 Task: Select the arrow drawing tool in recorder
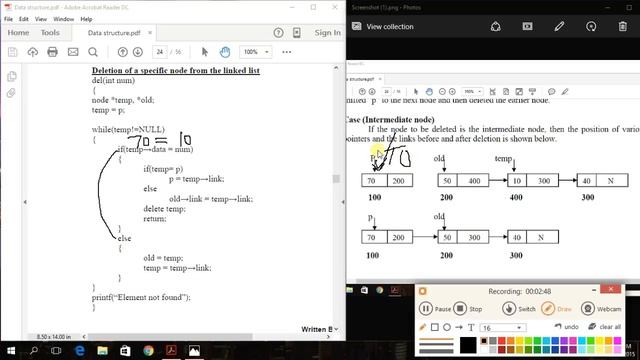pyautogui.click(x=459, y=327)
